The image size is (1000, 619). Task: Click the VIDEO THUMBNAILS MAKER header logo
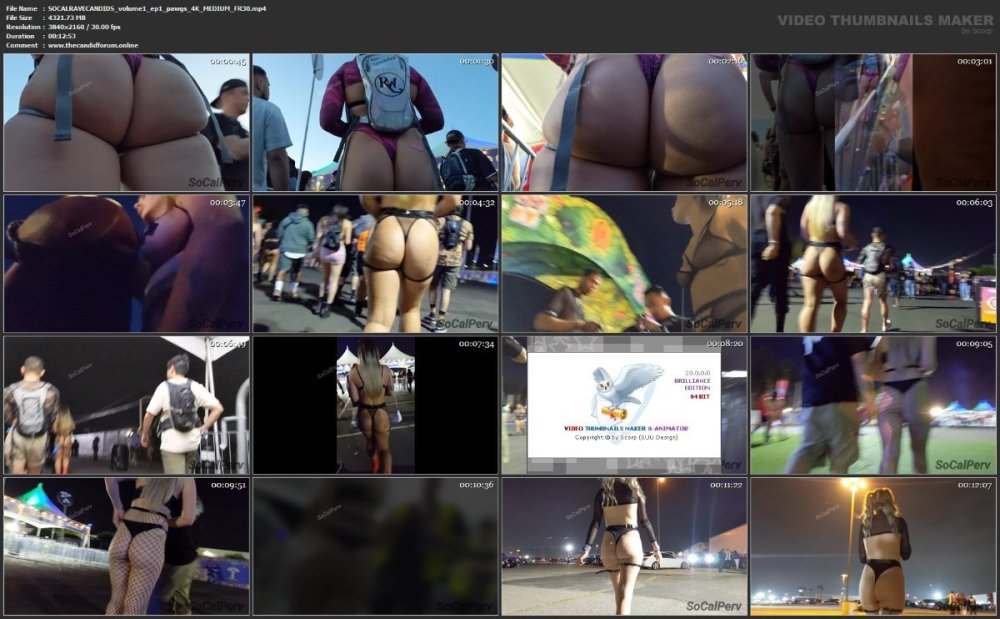(885, 22)
